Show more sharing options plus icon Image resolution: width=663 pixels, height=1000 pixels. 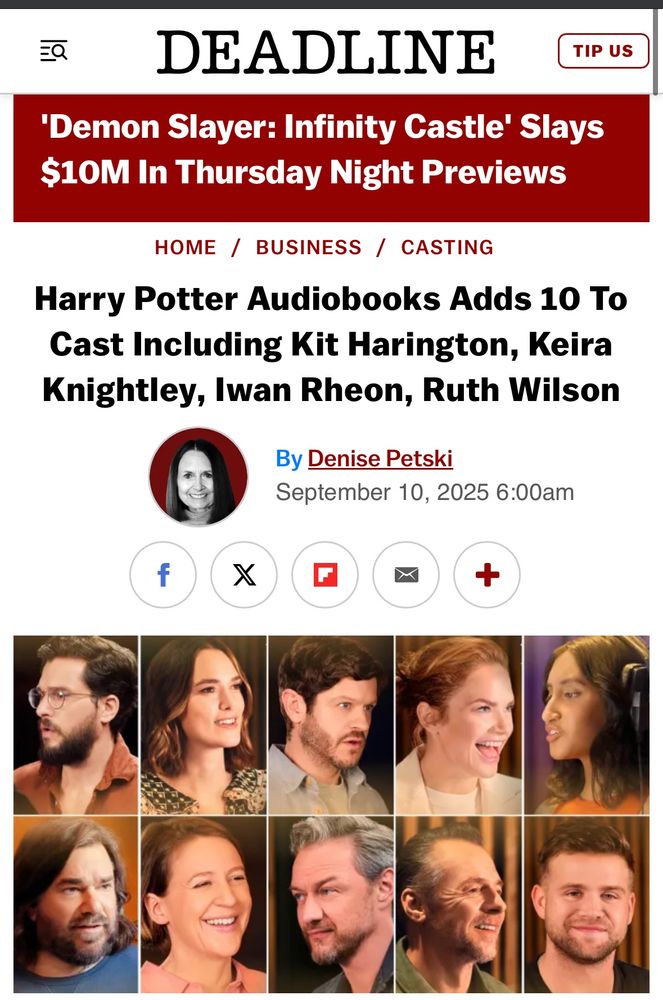pyautogui.click(x=487, y=575)
